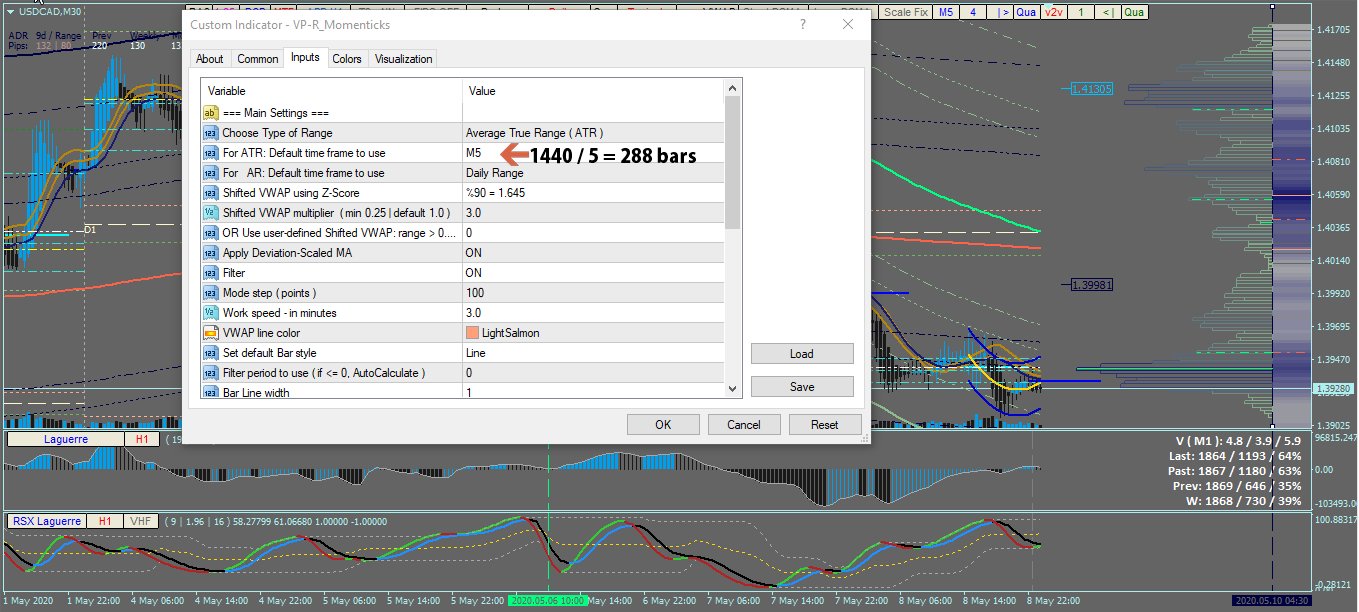The image size is (1359, 612).
Task: Click icon beside Work speed row
Action: (x=211, y=313)
